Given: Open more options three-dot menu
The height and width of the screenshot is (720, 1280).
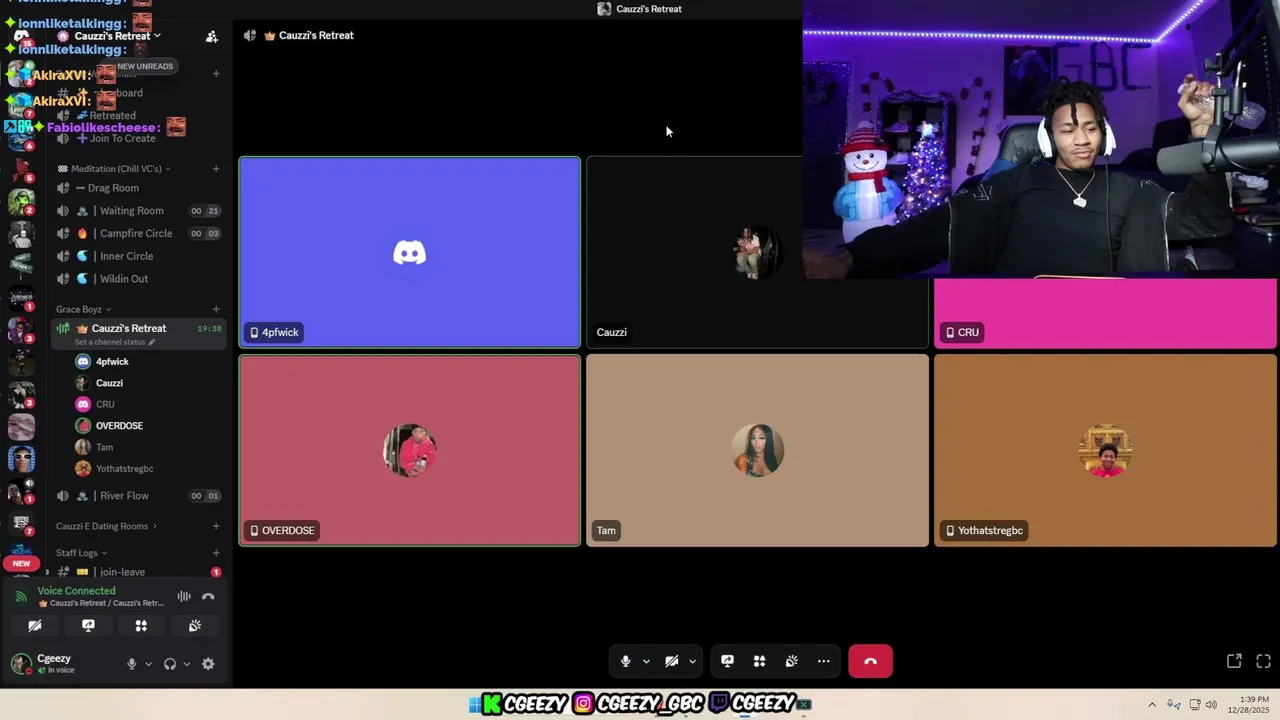Looking at the screenshot, I should point(823,661).
